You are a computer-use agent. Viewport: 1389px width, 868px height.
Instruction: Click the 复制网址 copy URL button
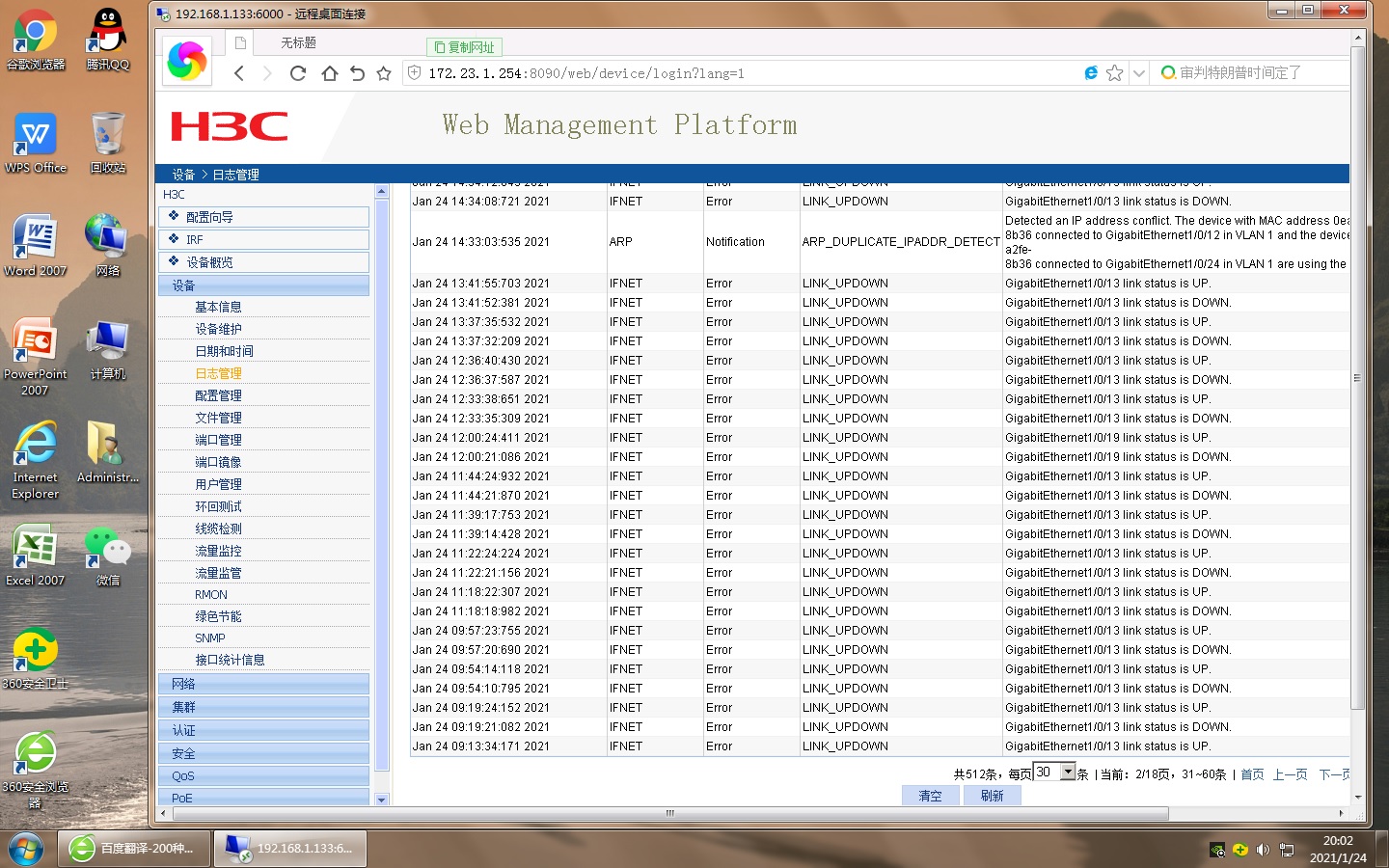coord(464,47)
